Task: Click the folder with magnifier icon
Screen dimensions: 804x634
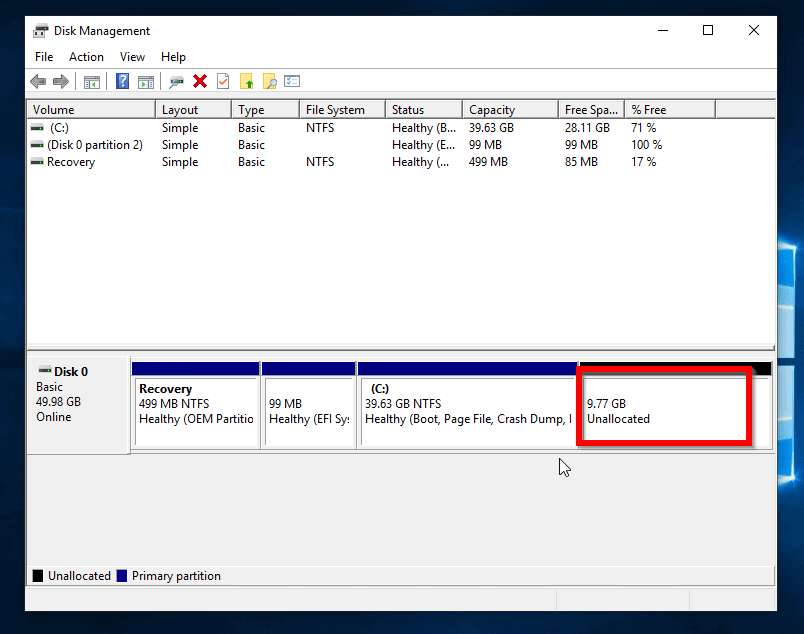Action: (269, 82)
